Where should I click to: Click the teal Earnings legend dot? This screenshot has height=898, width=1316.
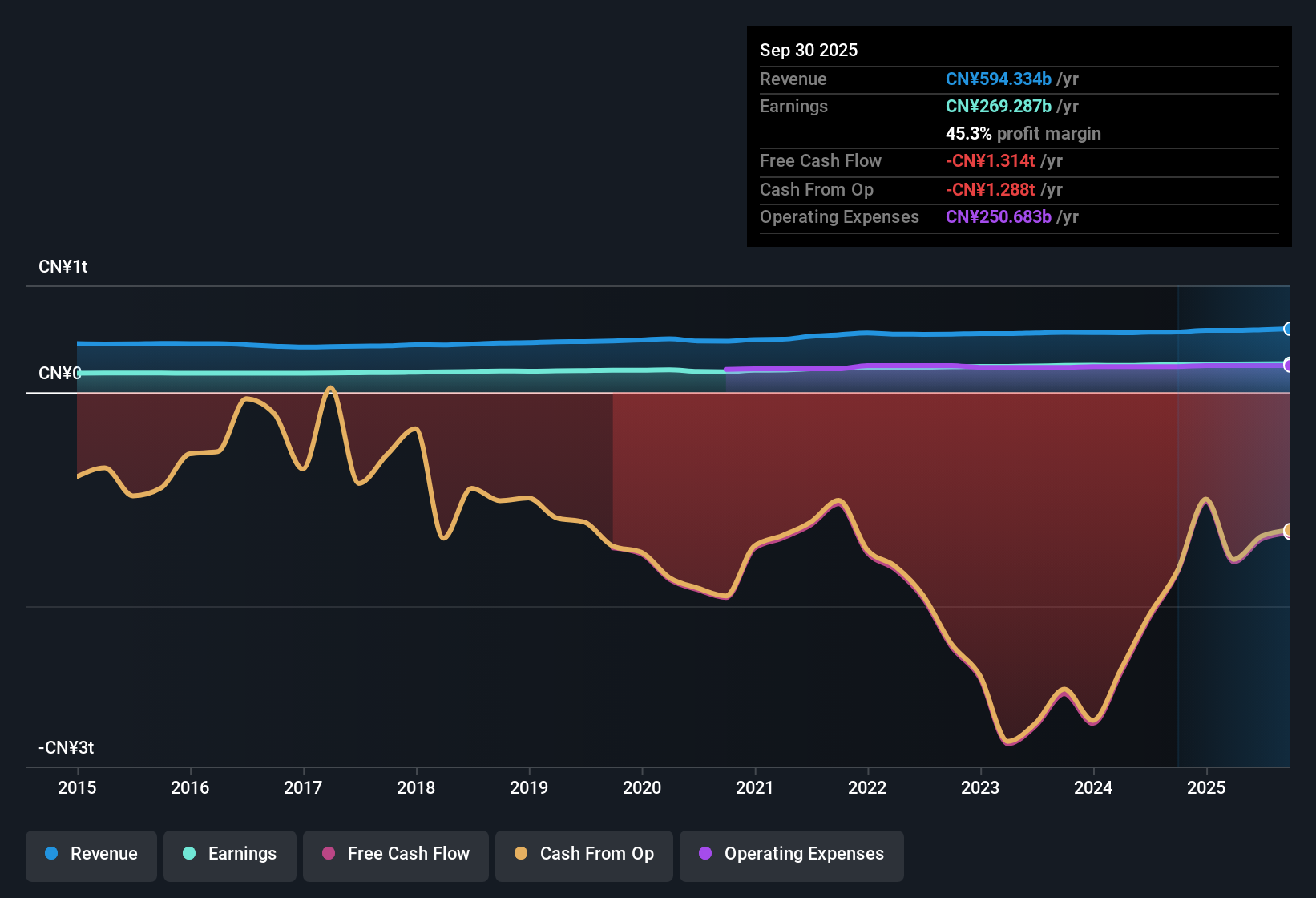[188, 854]
